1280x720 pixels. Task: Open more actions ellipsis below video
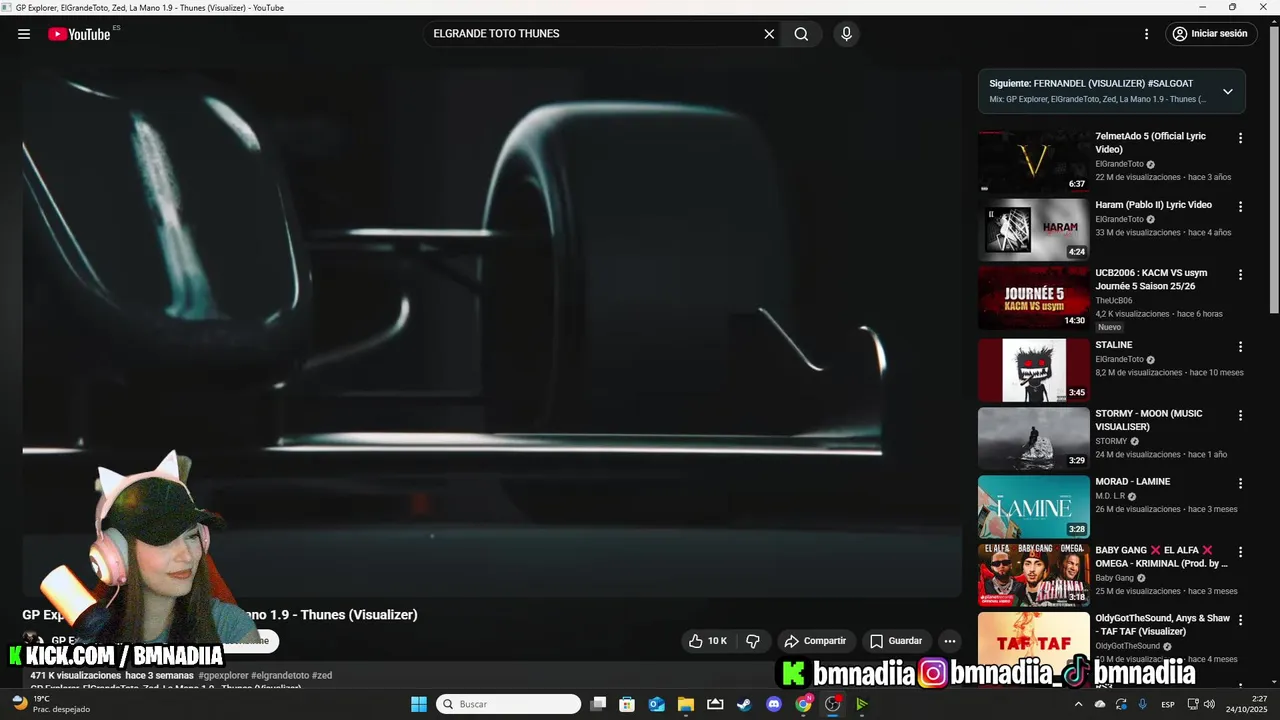point(950,641)
